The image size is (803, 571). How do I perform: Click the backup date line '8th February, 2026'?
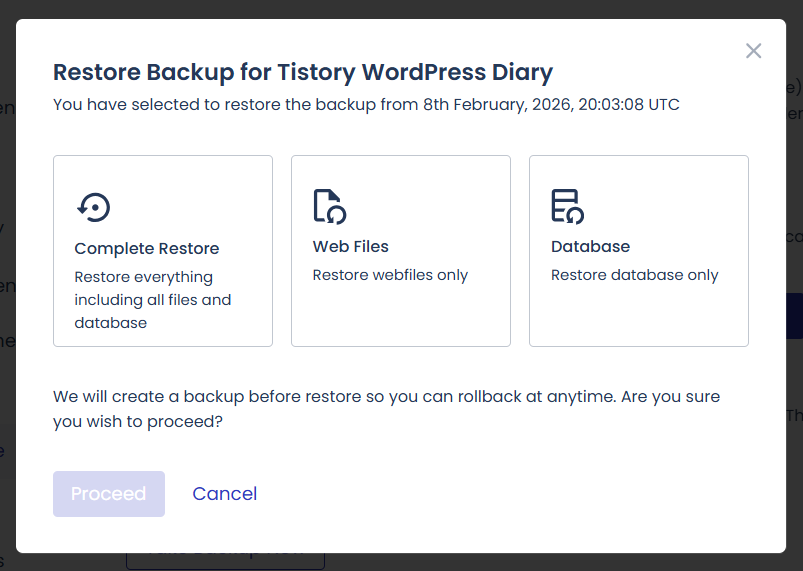366,104
